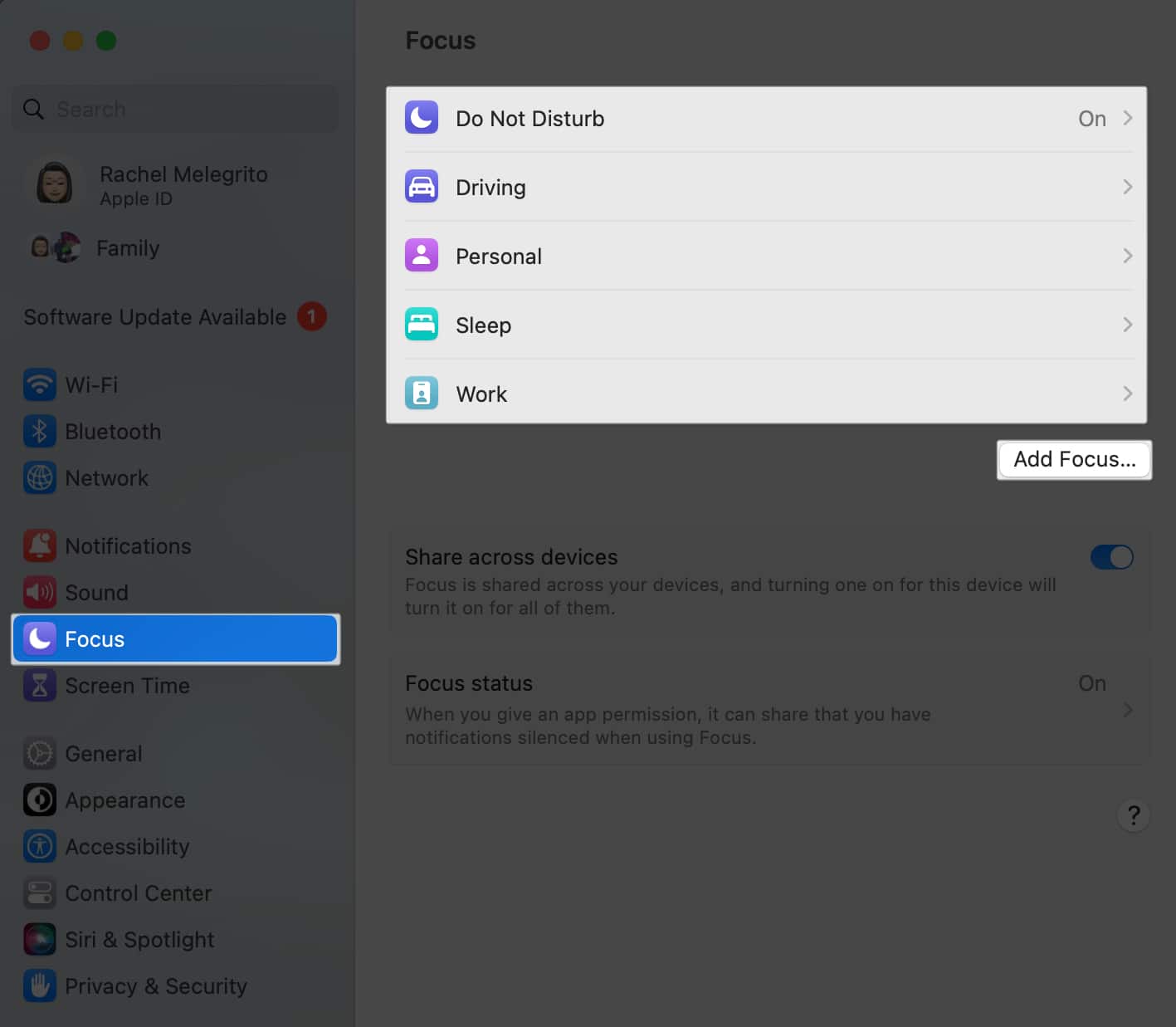Screen dimensions: 1176x1027
Task: Click the Screen Time hourglass icon
Action: 40,686
